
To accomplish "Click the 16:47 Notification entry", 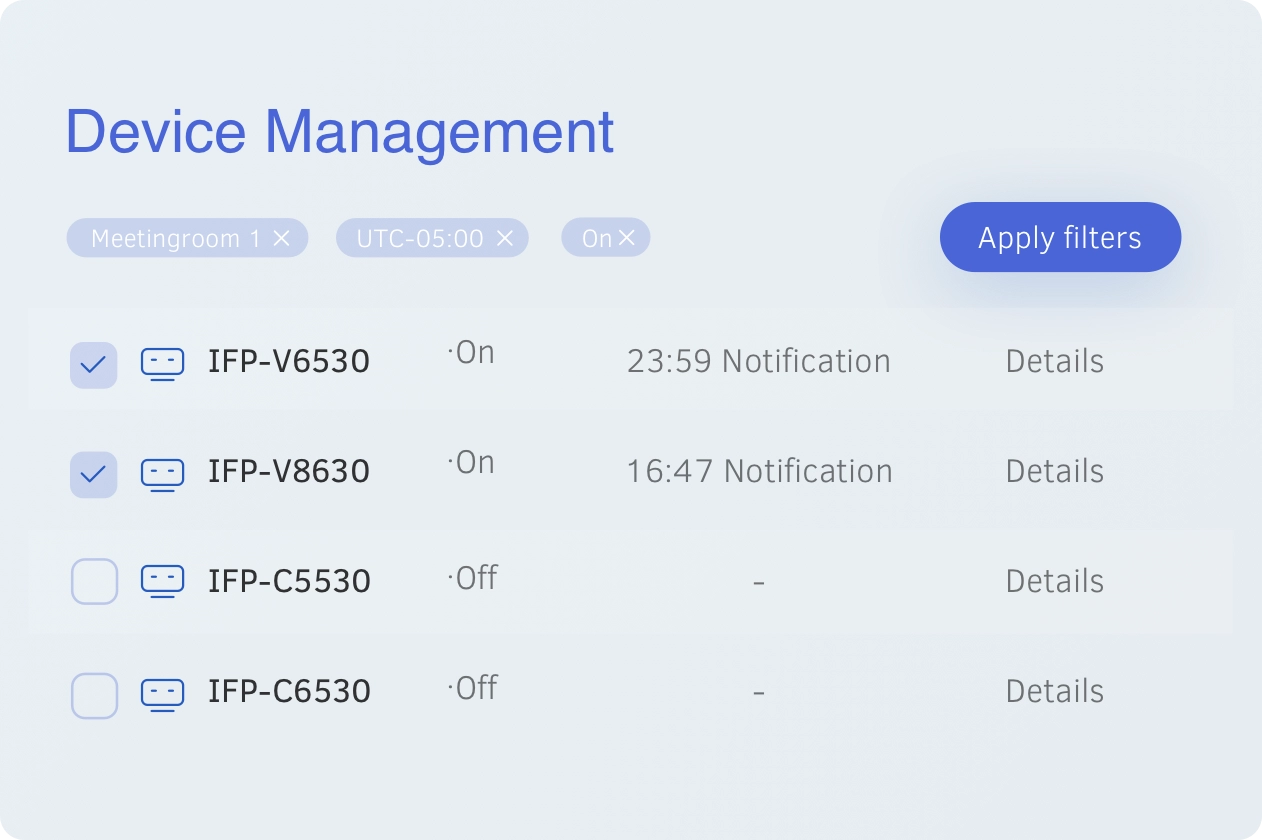I will 759,471.
